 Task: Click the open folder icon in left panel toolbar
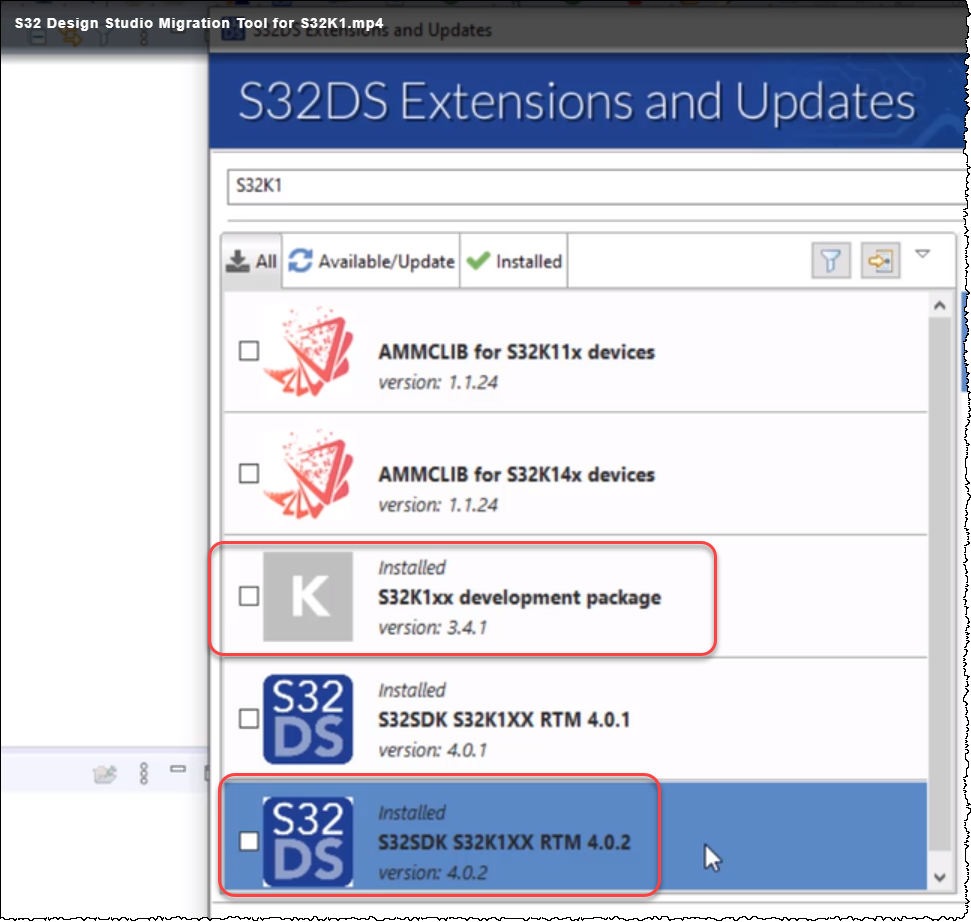point(105,774)
